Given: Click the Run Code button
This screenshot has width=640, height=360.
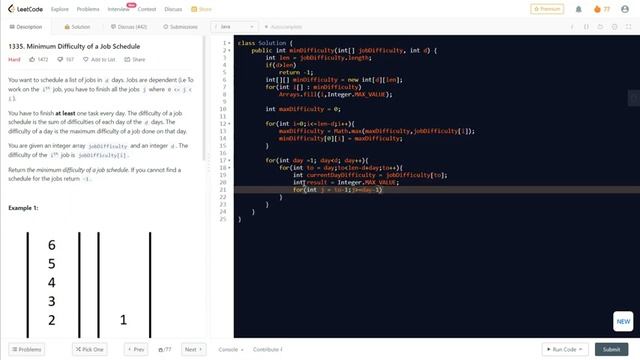Looking at the screenshot, I should click(x=565, y=349).
